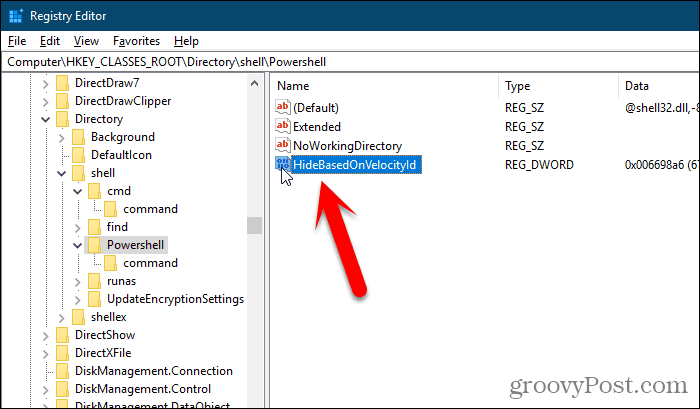Click the registry path address bar
The width and height of the screenshot is (700, 409).
pos(350,62)
